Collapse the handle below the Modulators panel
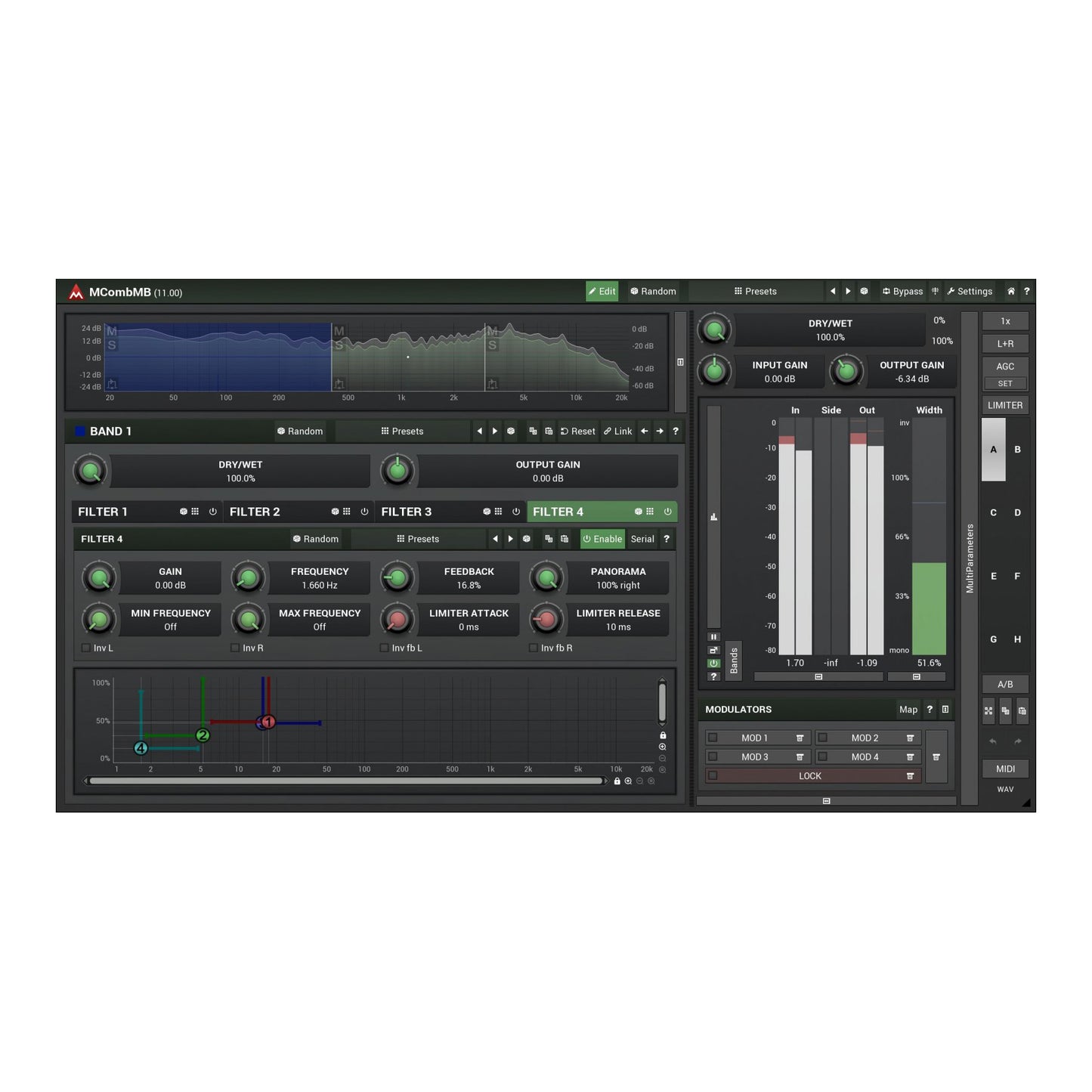Image resolution: width=1092 pixels, height=1092 pixels. [x=826, y=801]
